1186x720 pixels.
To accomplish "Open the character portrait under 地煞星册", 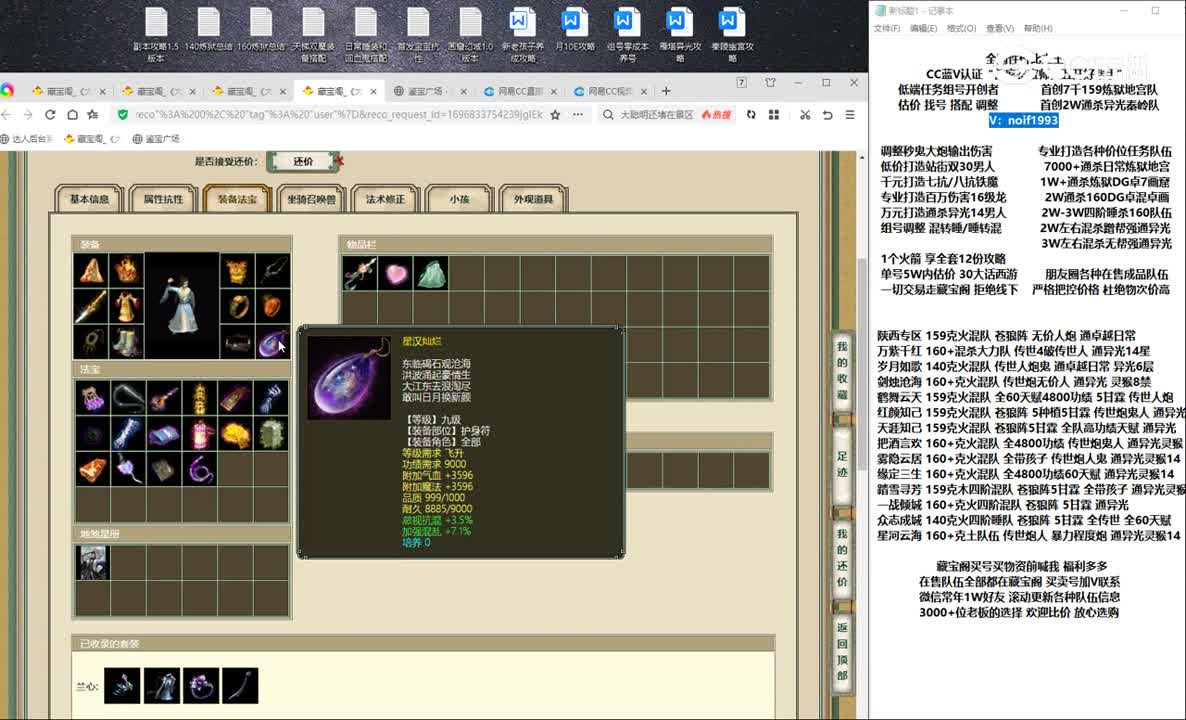I will tap(93, 563).
